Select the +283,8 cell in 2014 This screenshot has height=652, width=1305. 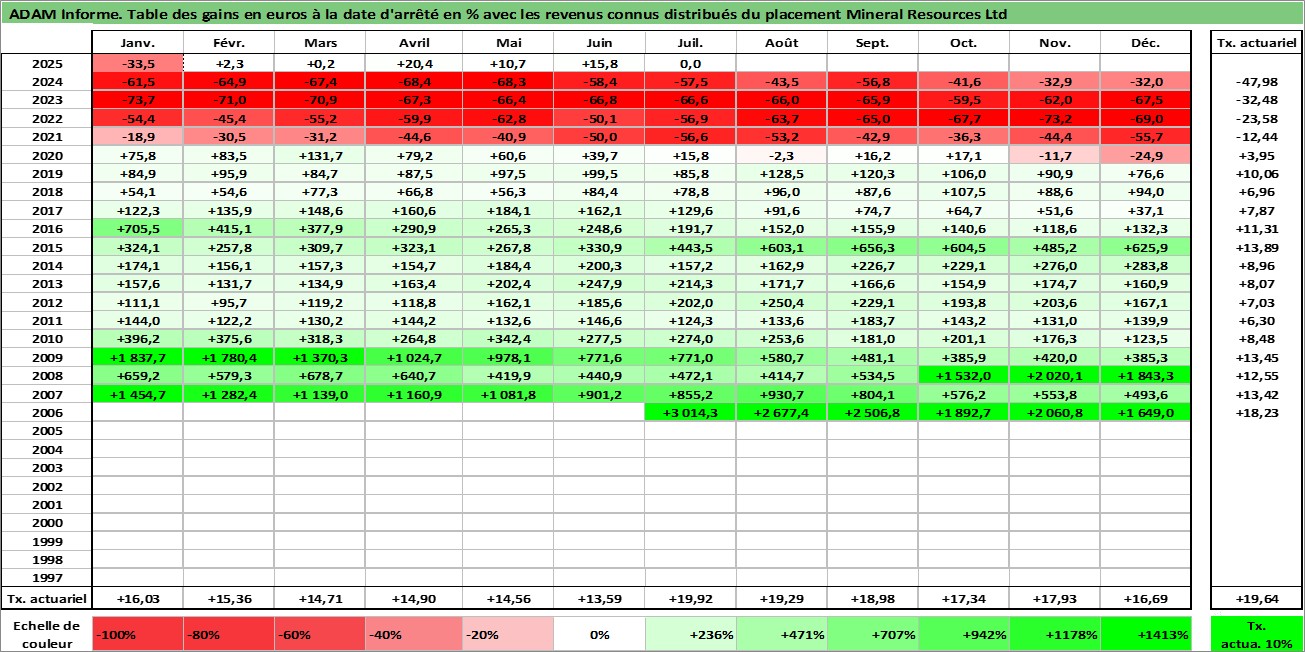1146,266
